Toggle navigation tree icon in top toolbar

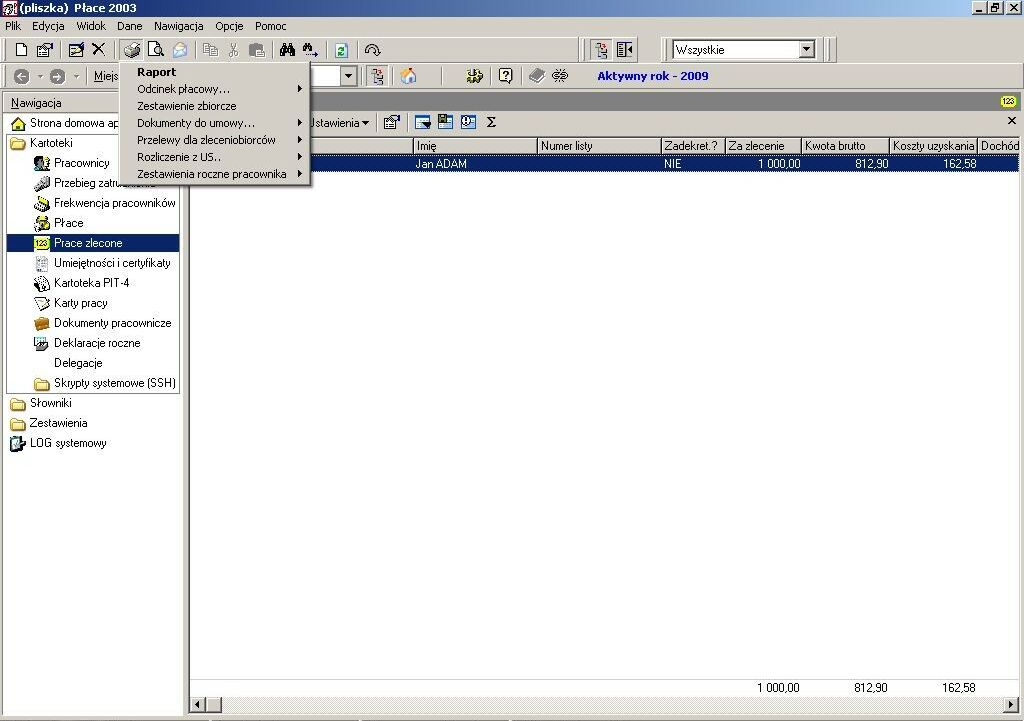(x=601, y=50)
